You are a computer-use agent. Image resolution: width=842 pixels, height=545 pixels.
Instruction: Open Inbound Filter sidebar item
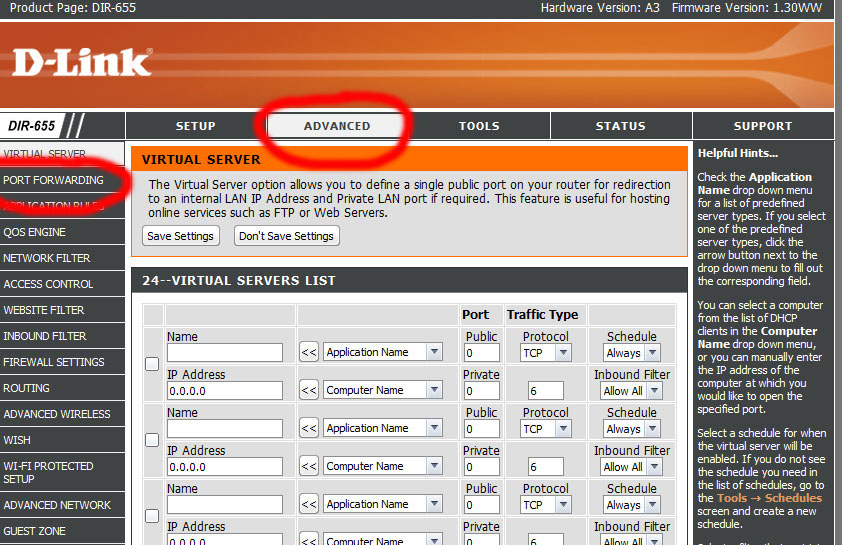click(x=62, y=337)
